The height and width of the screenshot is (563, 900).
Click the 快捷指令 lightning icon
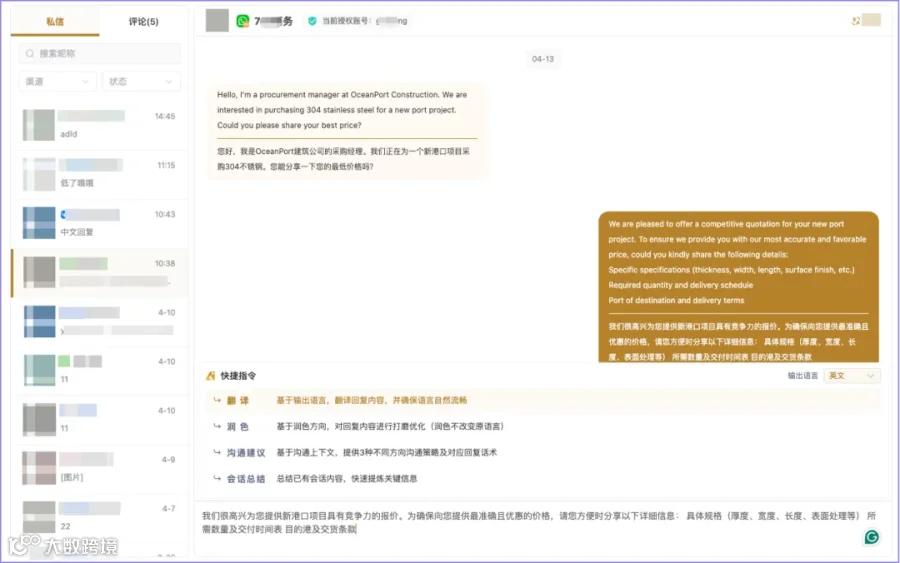[211, 376]
